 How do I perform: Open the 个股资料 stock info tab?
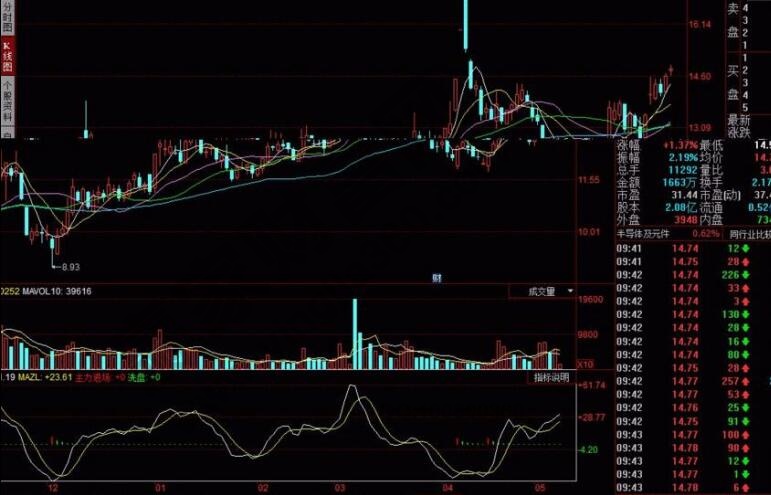[6, 102]
